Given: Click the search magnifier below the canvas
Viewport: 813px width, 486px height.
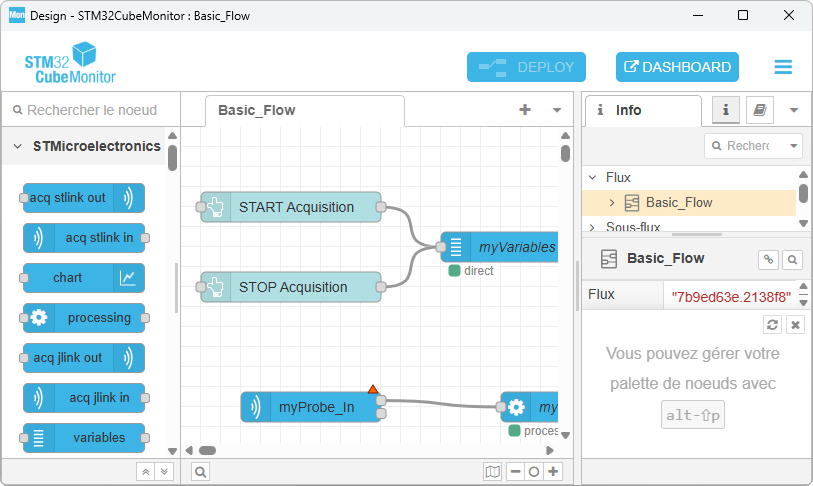Looking at the screenshot, I should pyautogui.click(x=200, y=471).
